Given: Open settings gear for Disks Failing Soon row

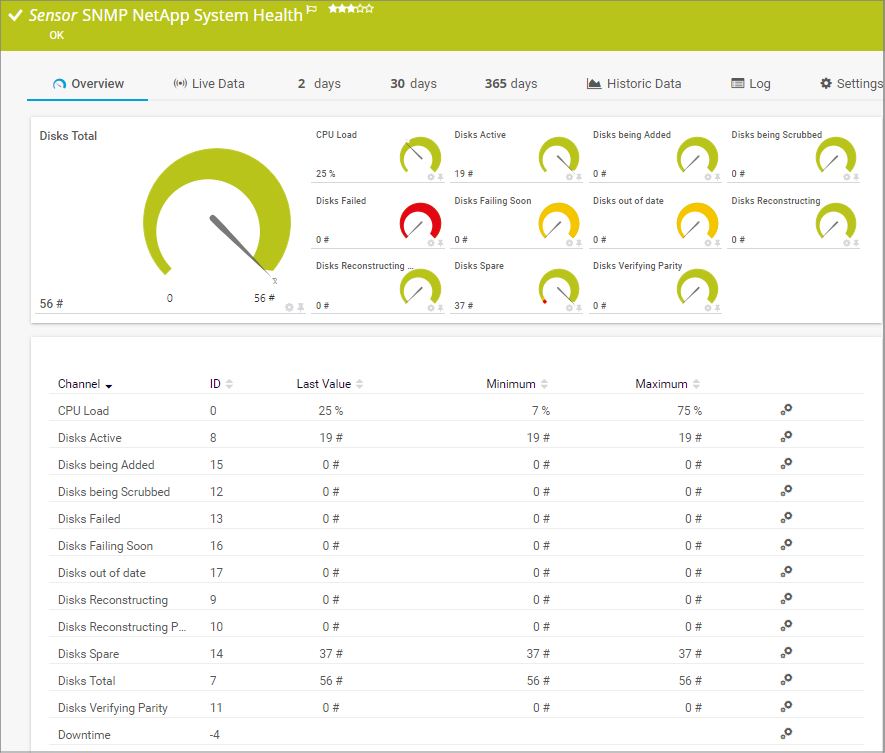Looking at the screenshot, I should click(x=786, y=545).
